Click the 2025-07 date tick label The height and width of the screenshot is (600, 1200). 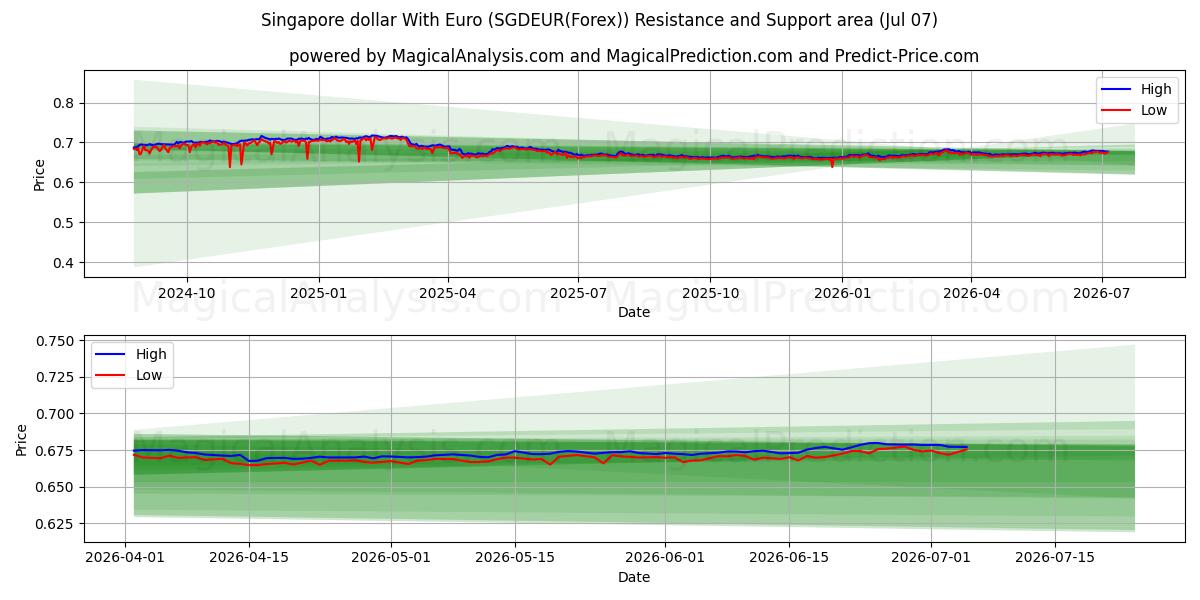pyautogui.click(x=578, y=293)
